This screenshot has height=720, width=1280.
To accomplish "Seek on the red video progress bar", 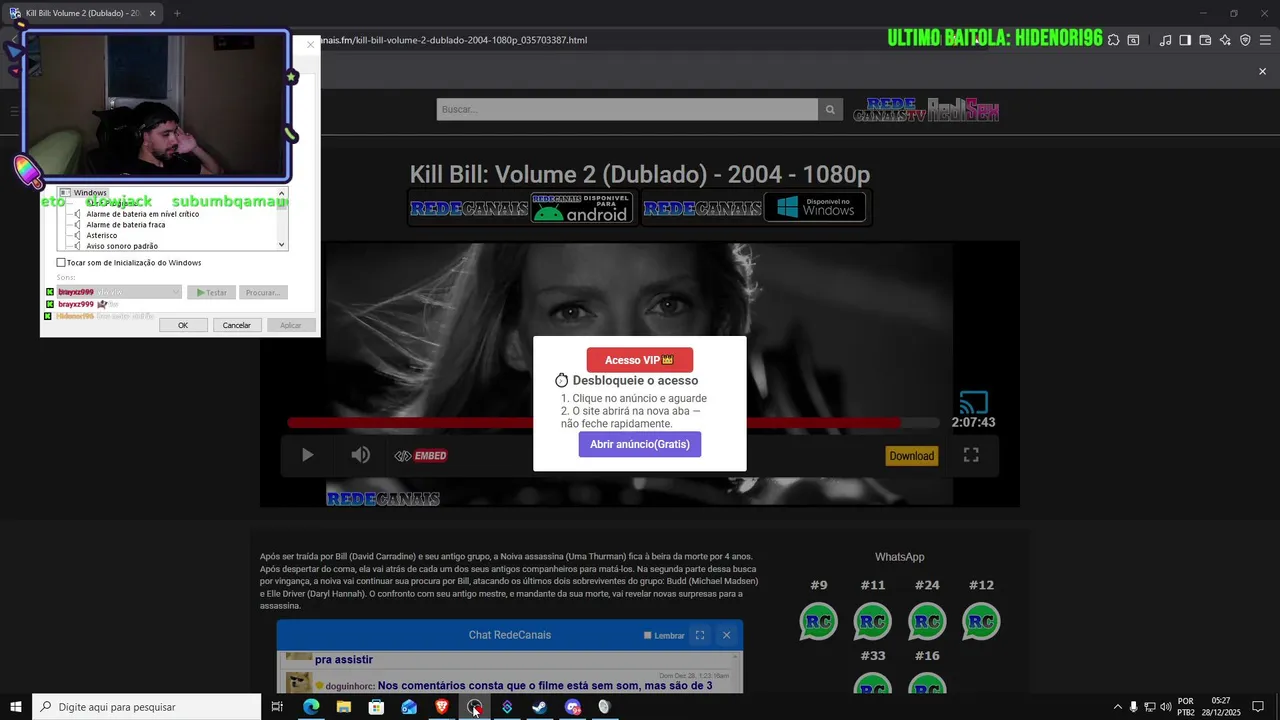I will point(613,423).
